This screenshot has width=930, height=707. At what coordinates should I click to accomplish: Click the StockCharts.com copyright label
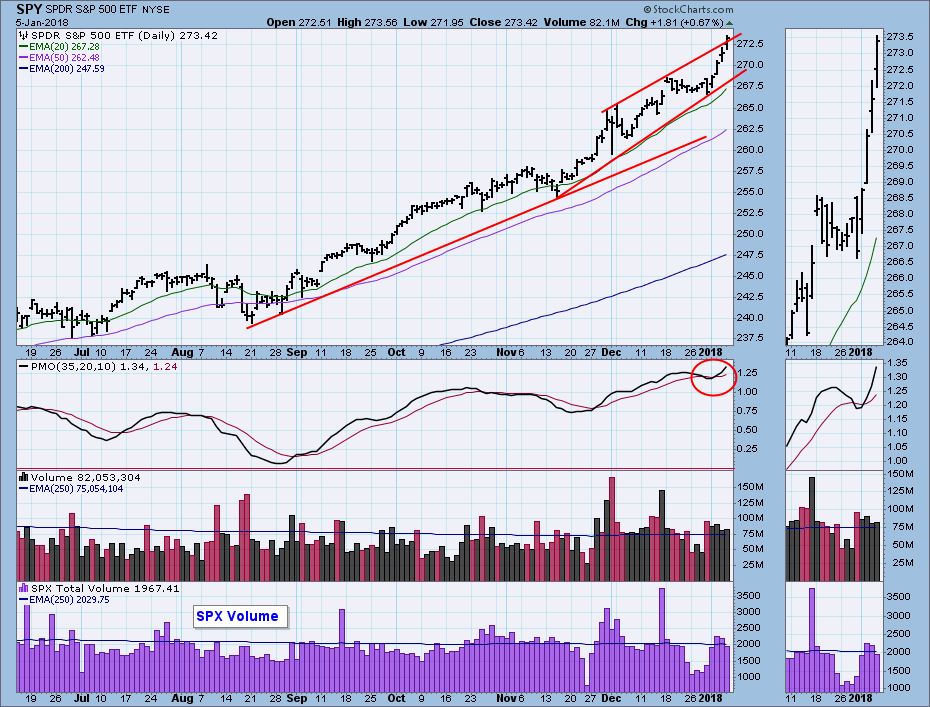pos(689,9)
